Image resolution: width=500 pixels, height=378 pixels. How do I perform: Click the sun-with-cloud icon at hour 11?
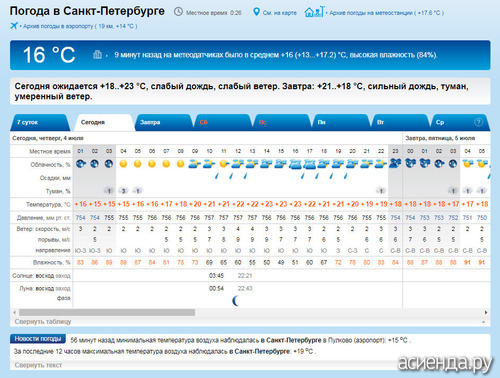click(x=224, y=164)
